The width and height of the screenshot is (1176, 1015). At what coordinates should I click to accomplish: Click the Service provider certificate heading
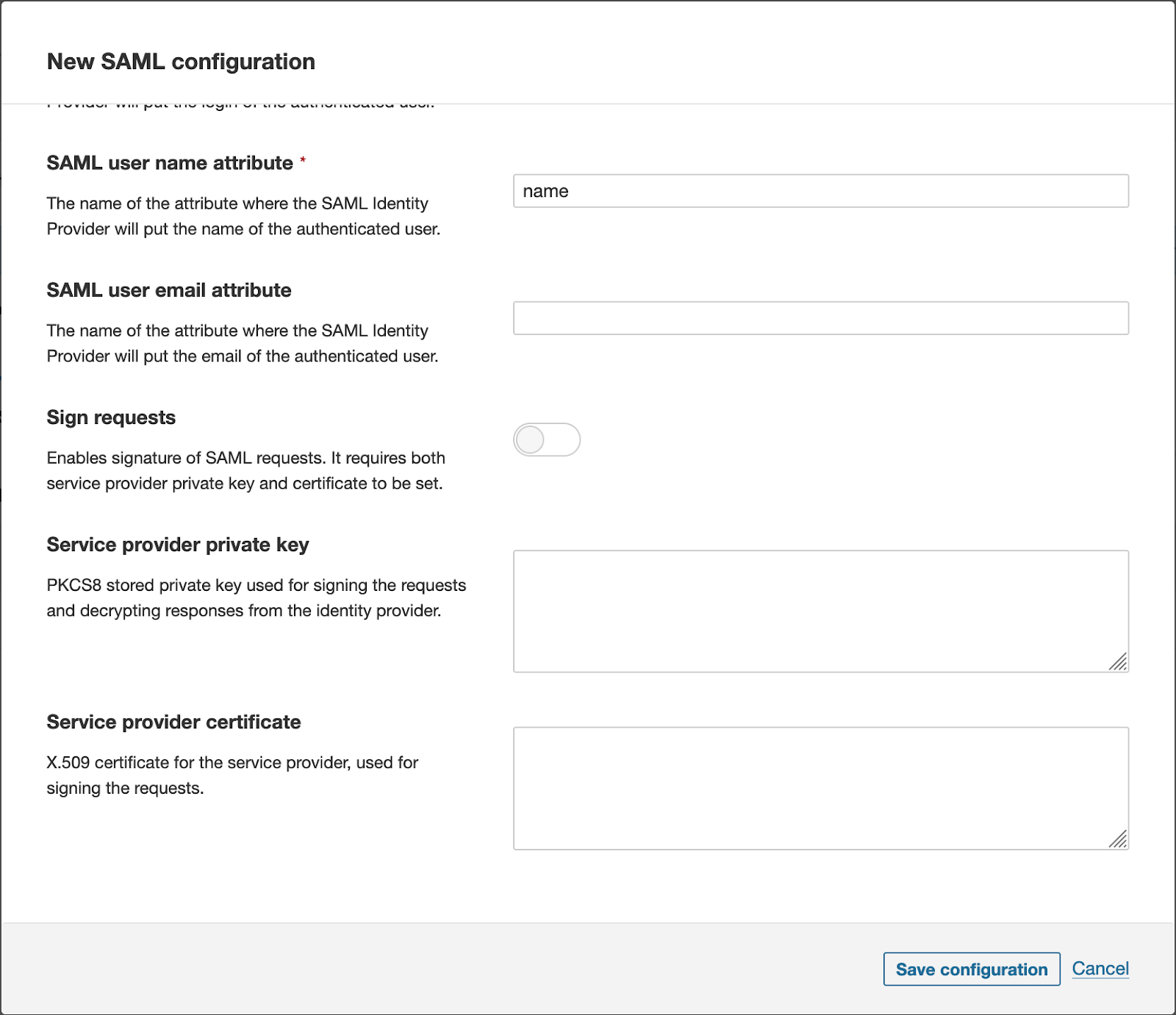pos(173,722)
